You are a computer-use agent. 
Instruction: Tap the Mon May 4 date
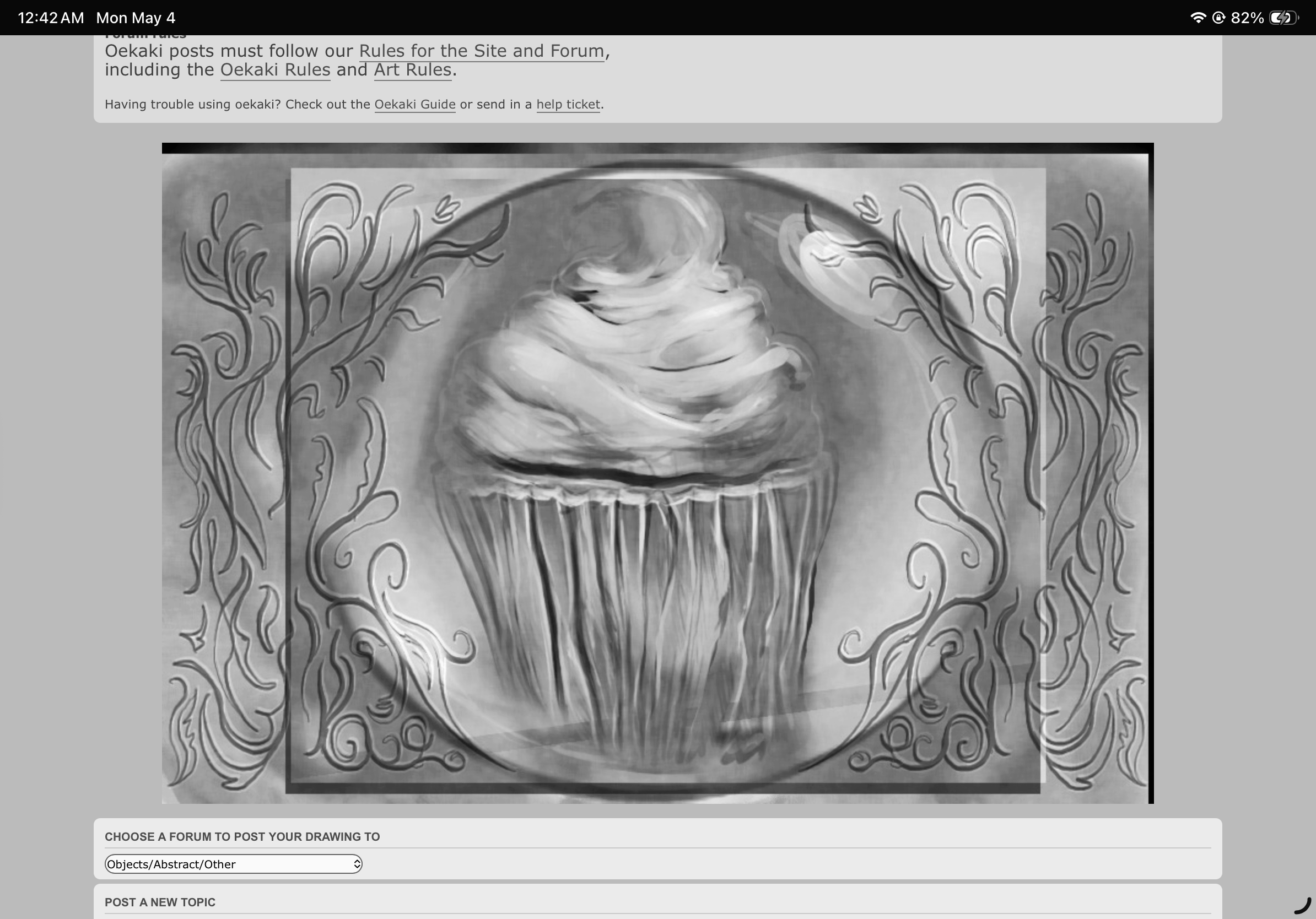coord(136,18)
